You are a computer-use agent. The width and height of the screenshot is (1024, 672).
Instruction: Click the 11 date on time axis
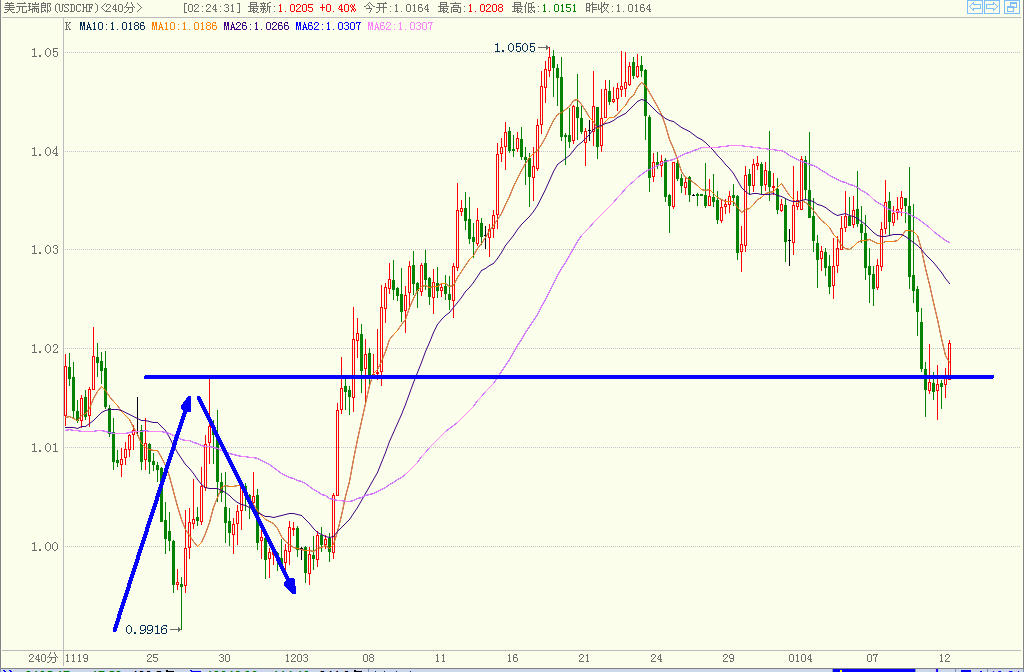pos(440,658)
